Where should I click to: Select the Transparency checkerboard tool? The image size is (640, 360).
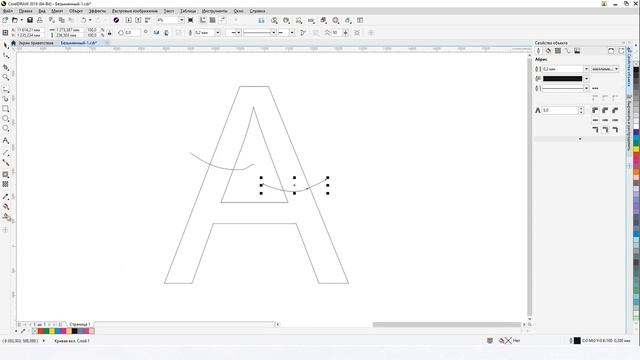click(6, 184)
